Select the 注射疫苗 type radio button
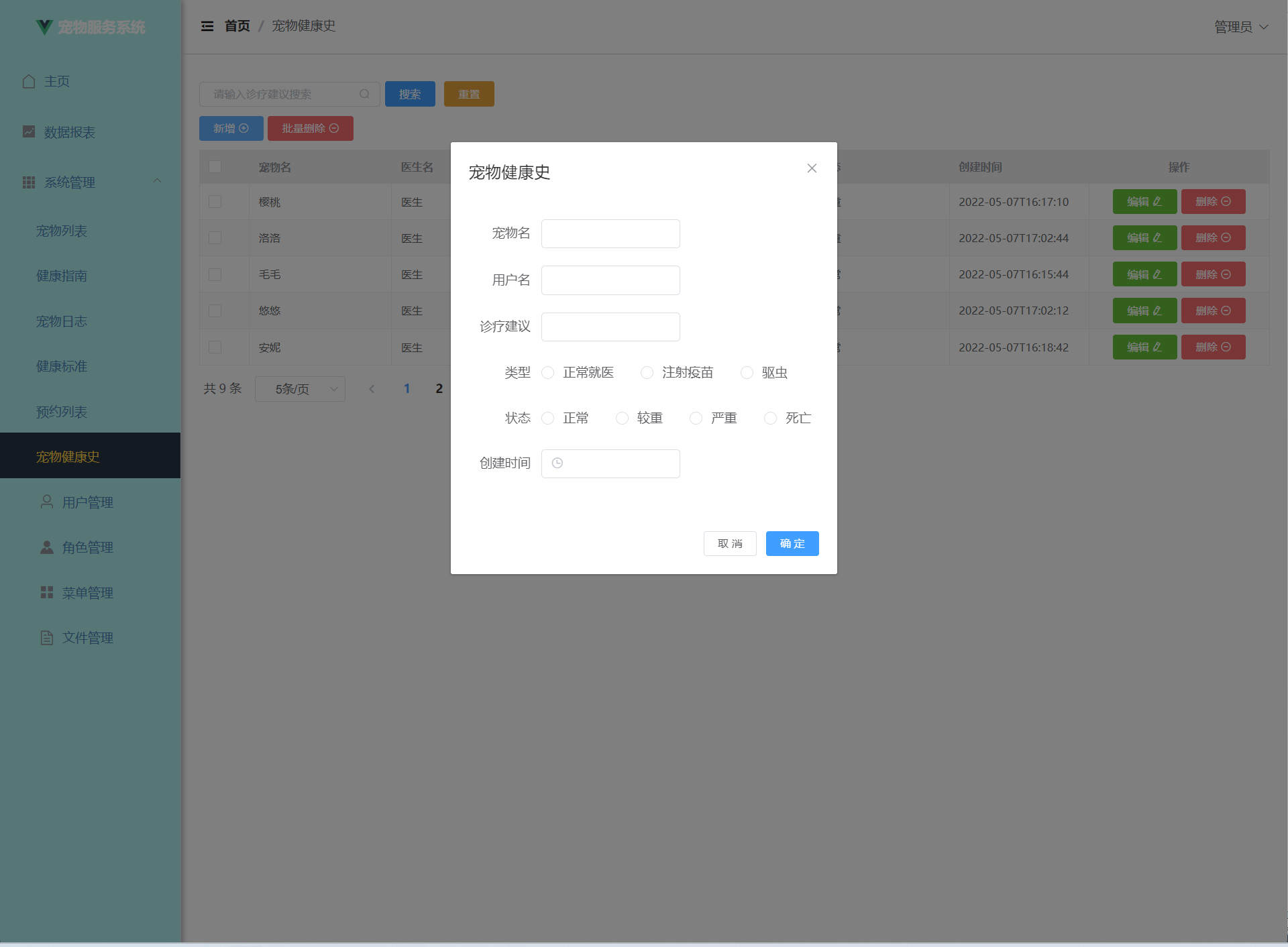The image size is (1288, 947). tap(647, 373)
